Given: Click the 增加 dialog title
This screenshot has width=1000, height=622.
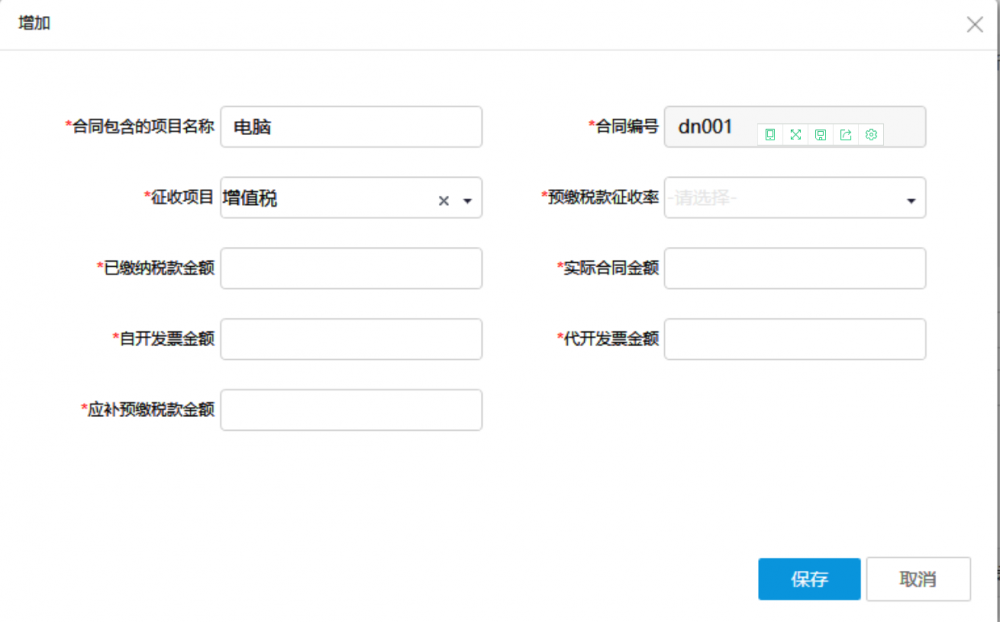Looking at the screenshot, I should (x=35, y=24).
